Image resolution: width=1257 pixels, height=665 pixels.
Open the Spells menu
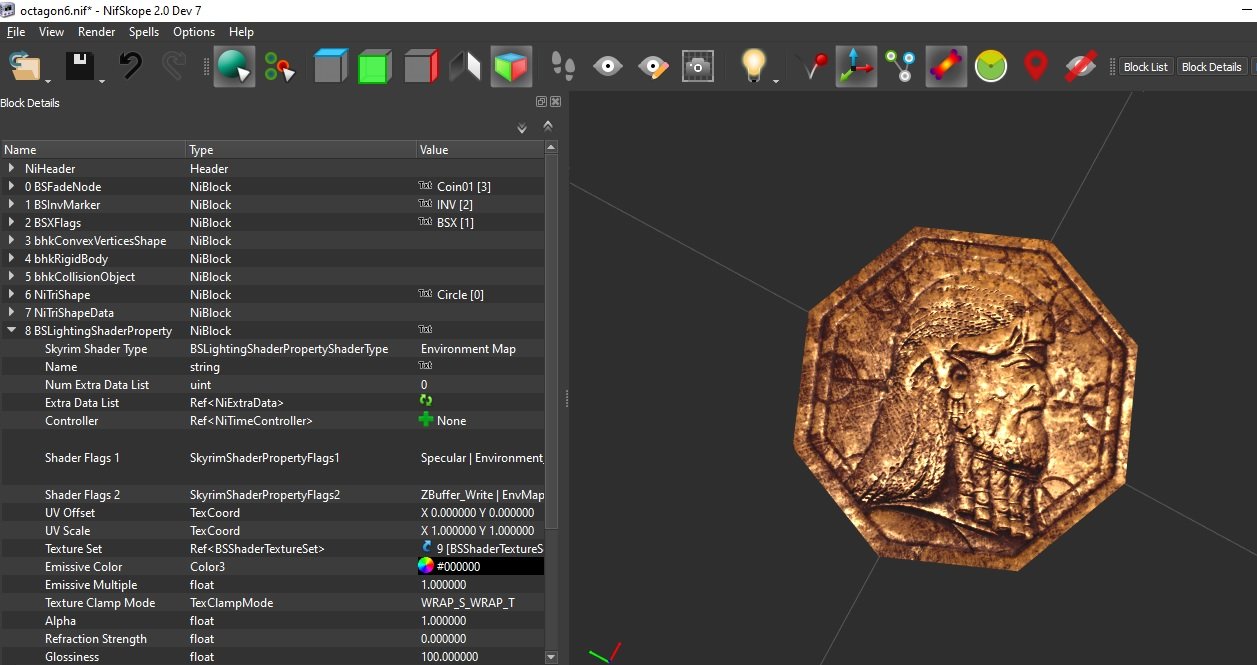(x=144, y=32)
